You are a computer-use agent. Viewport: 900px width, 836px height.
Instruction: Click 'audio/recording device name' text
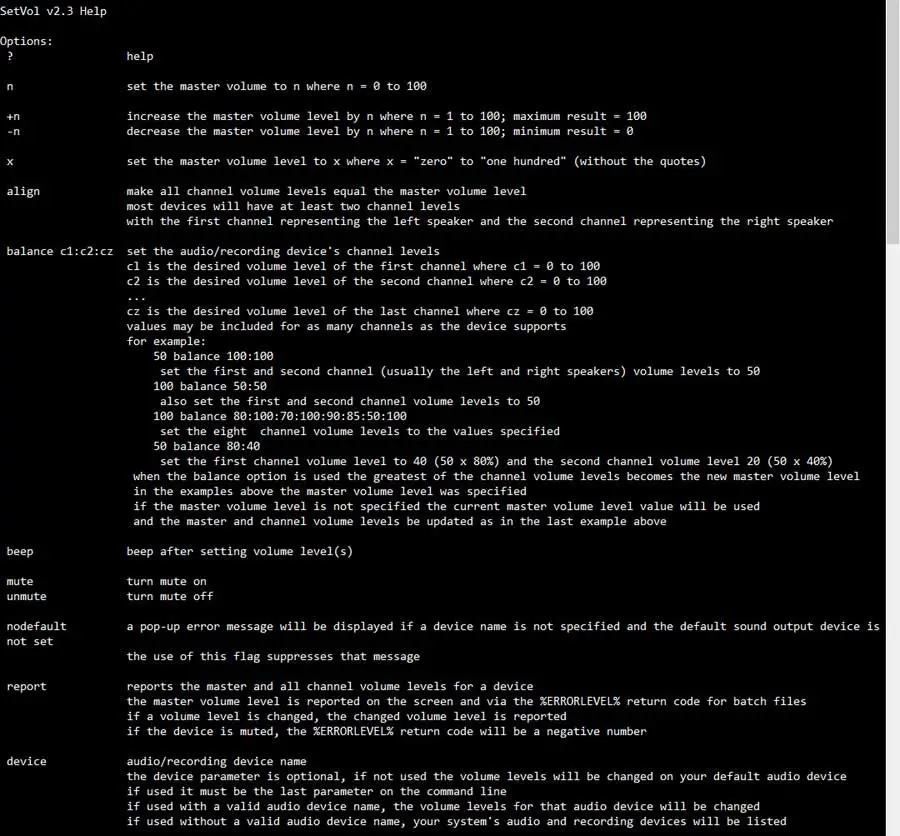tap(216, 761)
